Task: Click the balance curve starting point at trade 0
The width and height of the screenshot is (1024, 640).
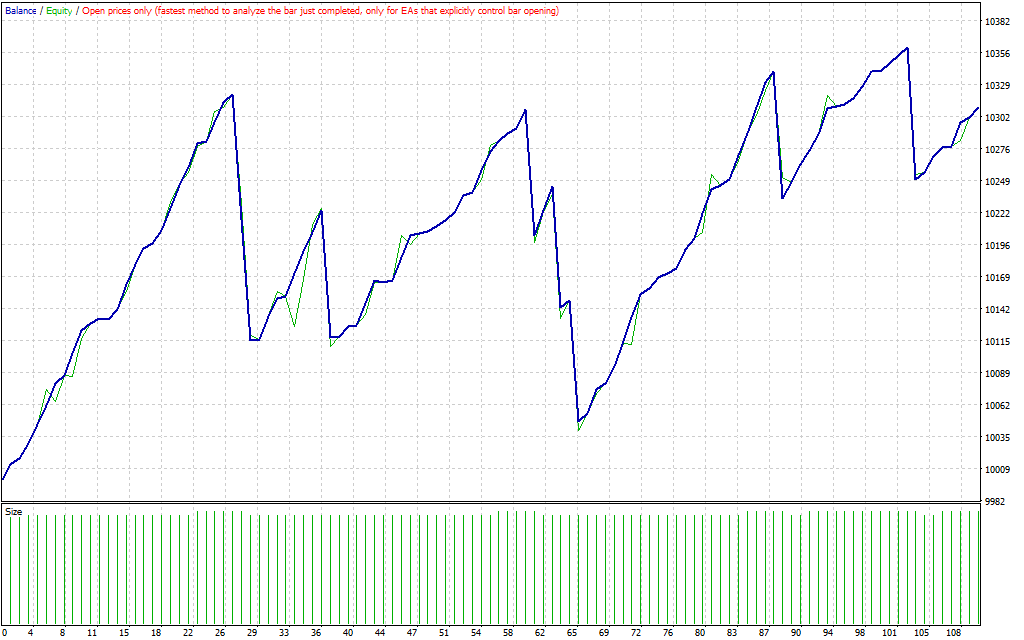Action: point(3,480)
